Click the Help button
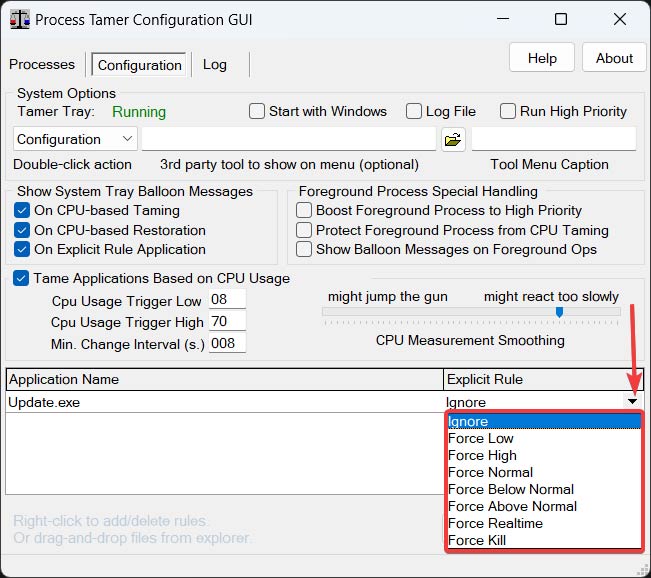This screenshot has height=578, width=651. (x=542, y=58)
